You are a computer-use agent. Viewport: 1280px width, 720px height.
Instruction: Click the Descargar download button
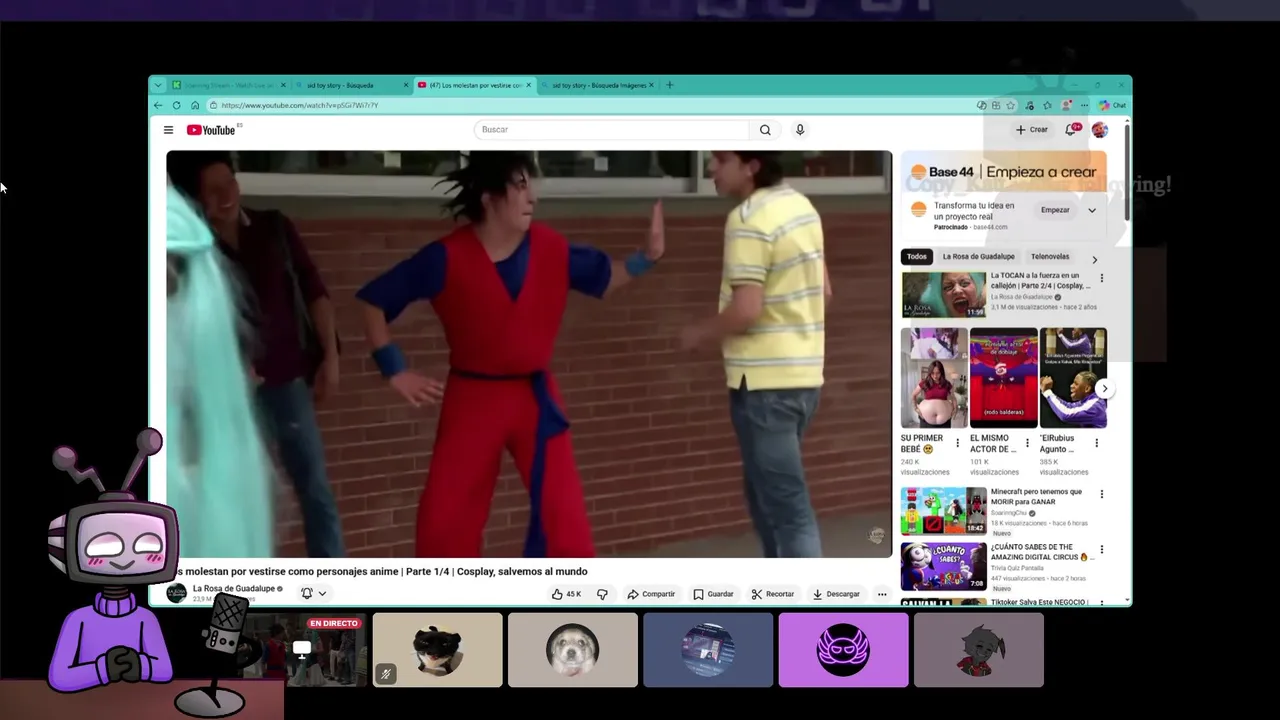point(836,594)
